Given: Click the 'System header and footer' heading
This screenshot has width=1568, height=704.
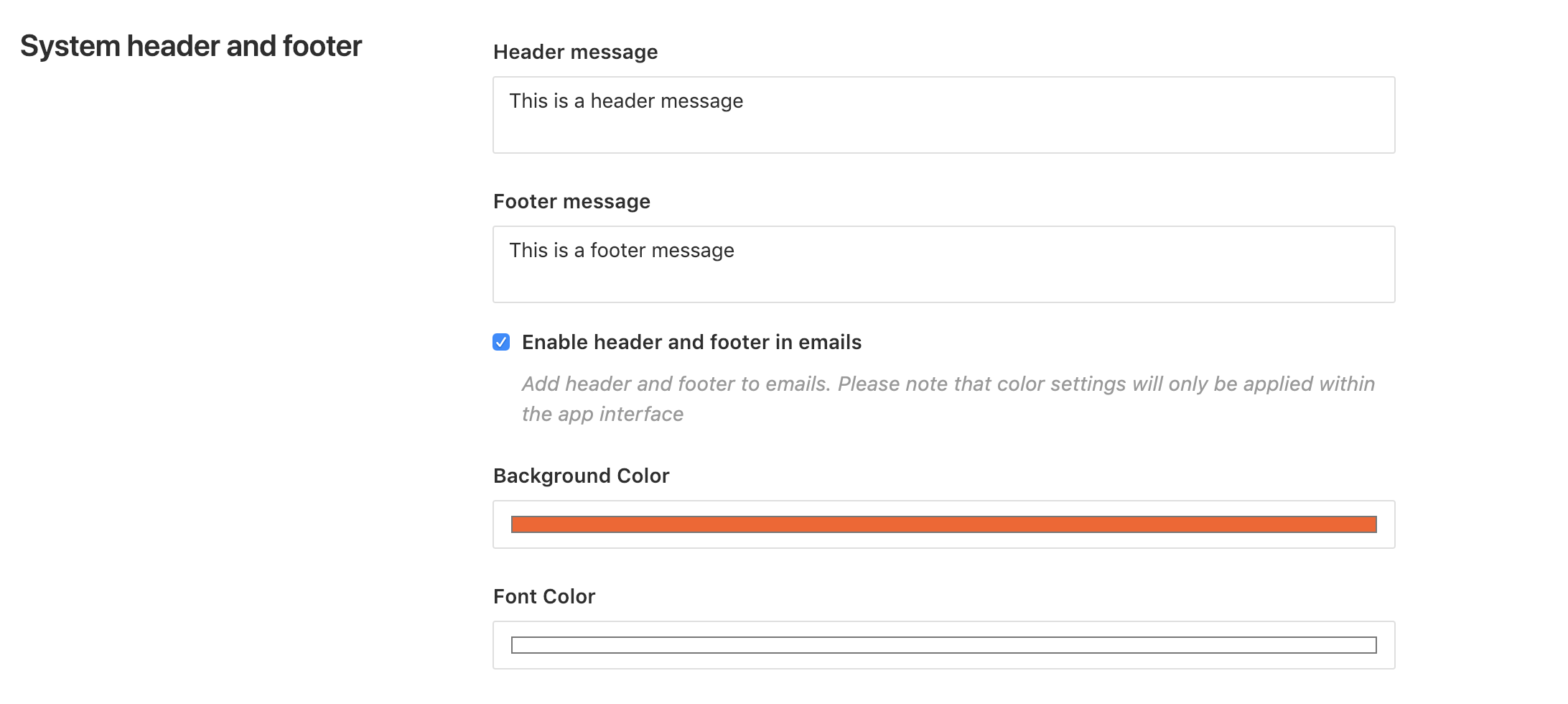Looking at the screenshot, I should click(x=191, y=46).
